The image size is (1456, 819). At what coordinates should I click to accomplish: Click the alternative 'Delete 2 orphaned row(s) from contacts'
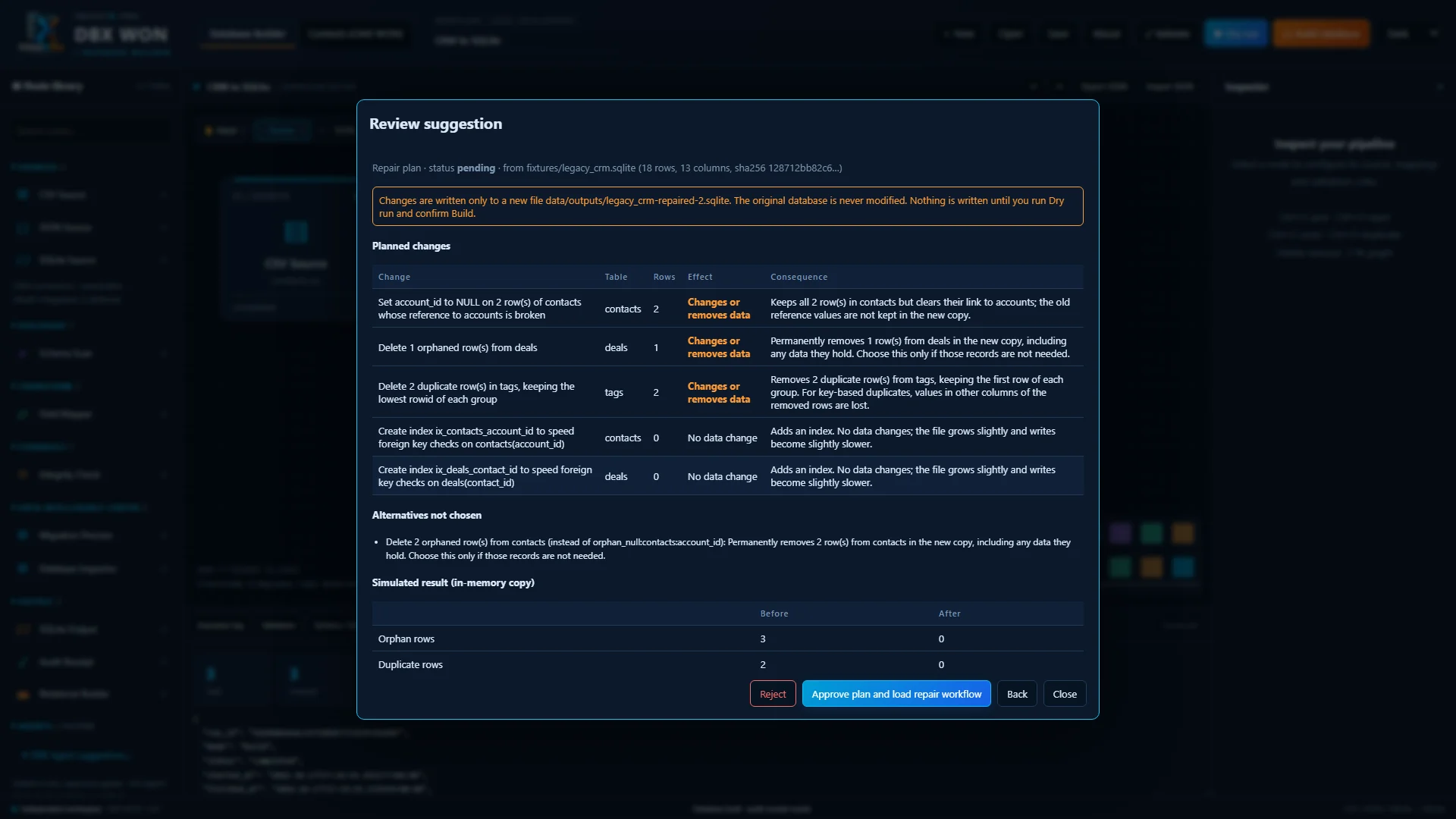(728, 549)
